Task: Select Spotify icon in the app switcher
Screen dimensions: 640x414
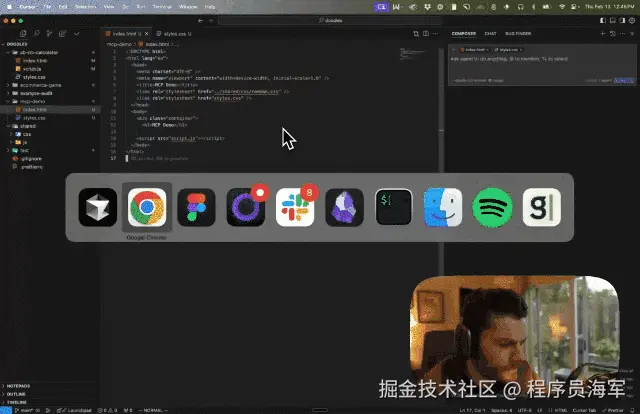Action: 492,207
